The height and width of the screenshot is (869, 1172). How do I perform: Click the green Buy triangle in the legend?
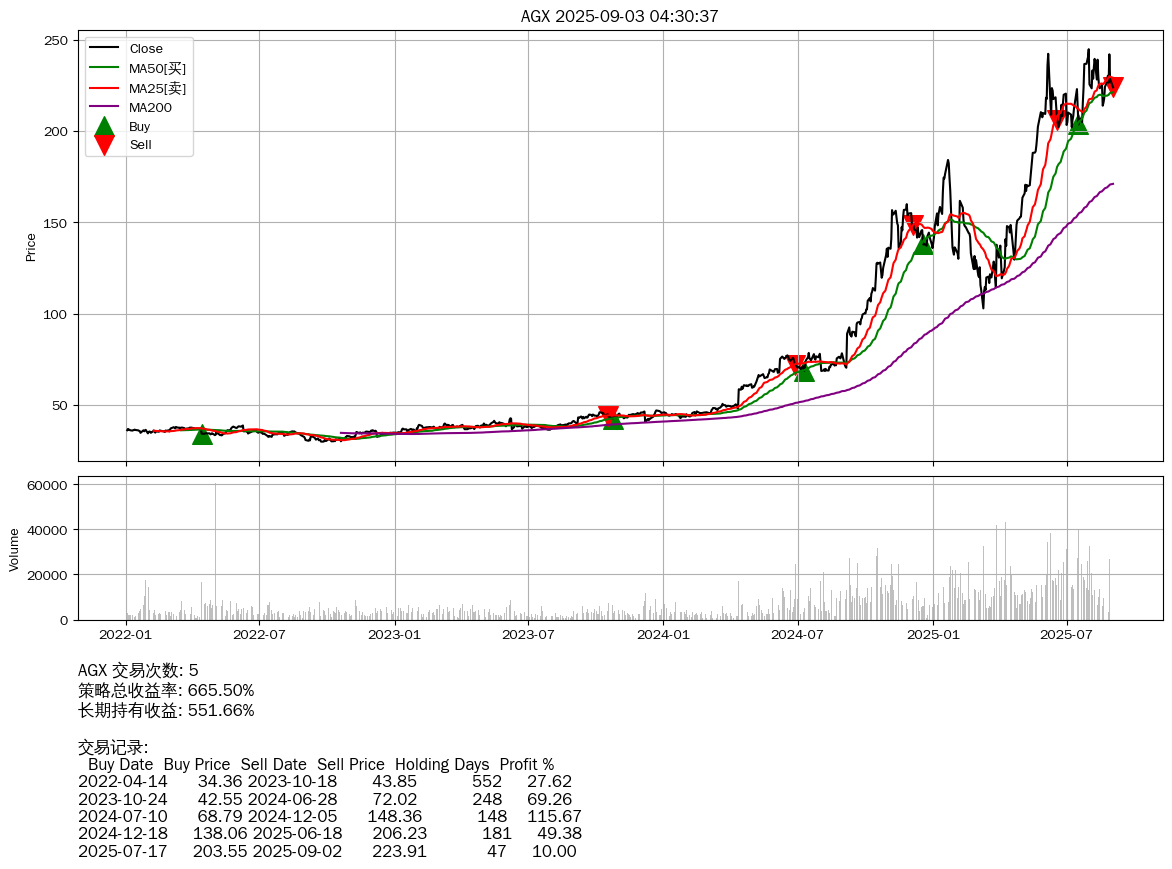[104, 127]
